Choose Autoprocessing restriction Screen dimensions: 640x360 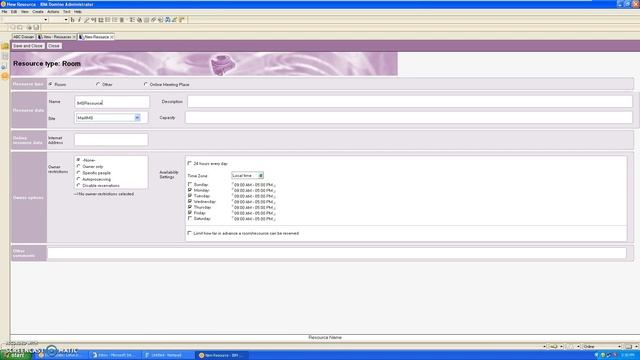(x=78, y=179)
